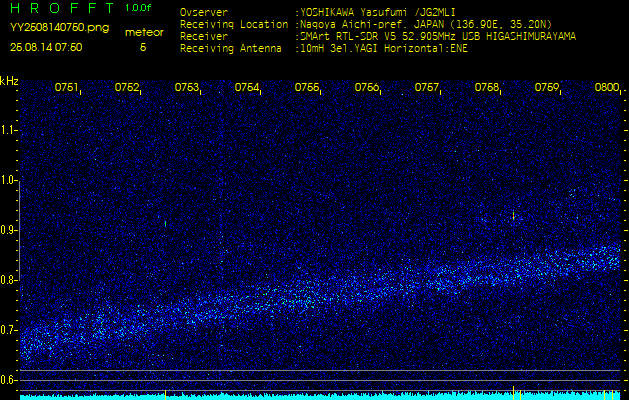Click the "Ovserver" field label
Screen dimensions: 629x400
click(x=204, y=12)
